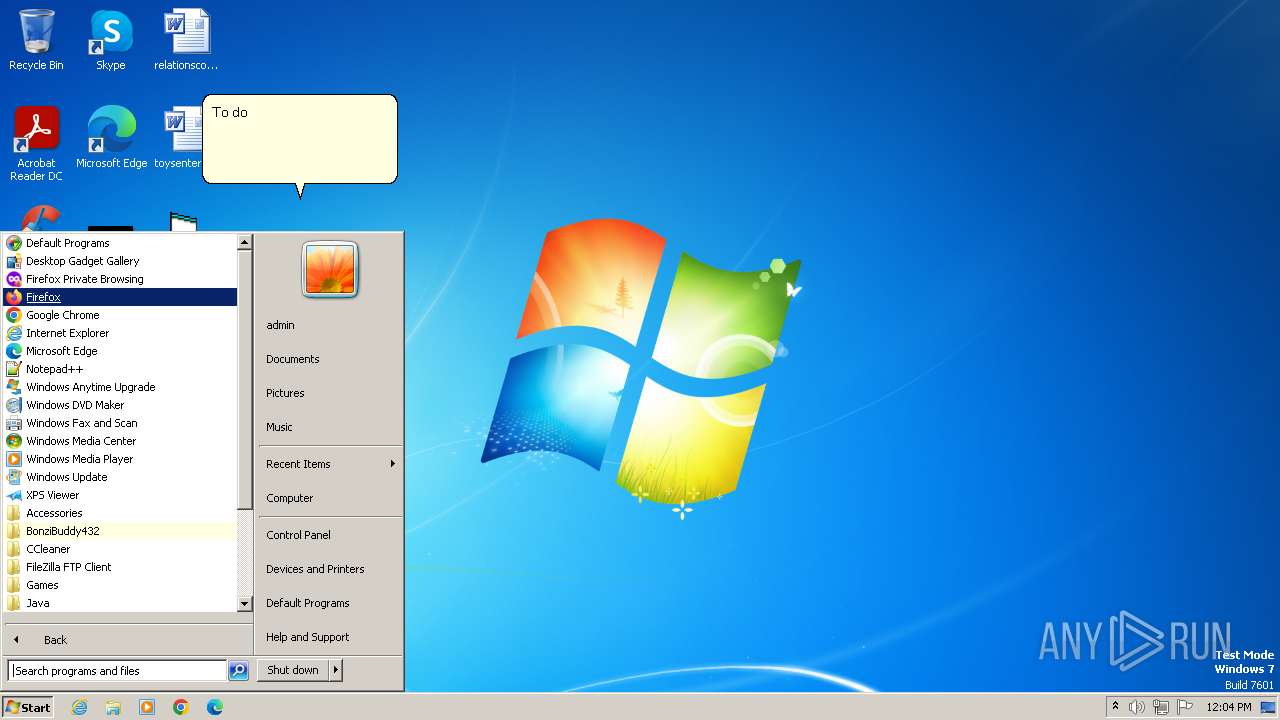Viewport: 1280px width, 720px height.
Task: Open Control Panel
Action: (330, 535)
